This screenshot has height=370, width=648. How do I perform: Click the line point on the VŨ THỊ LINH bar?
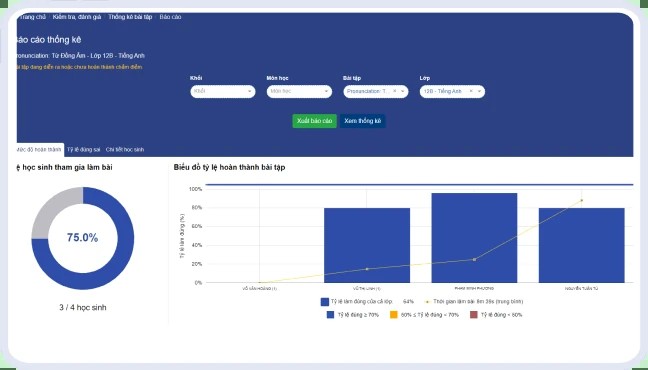click(367, 269)
